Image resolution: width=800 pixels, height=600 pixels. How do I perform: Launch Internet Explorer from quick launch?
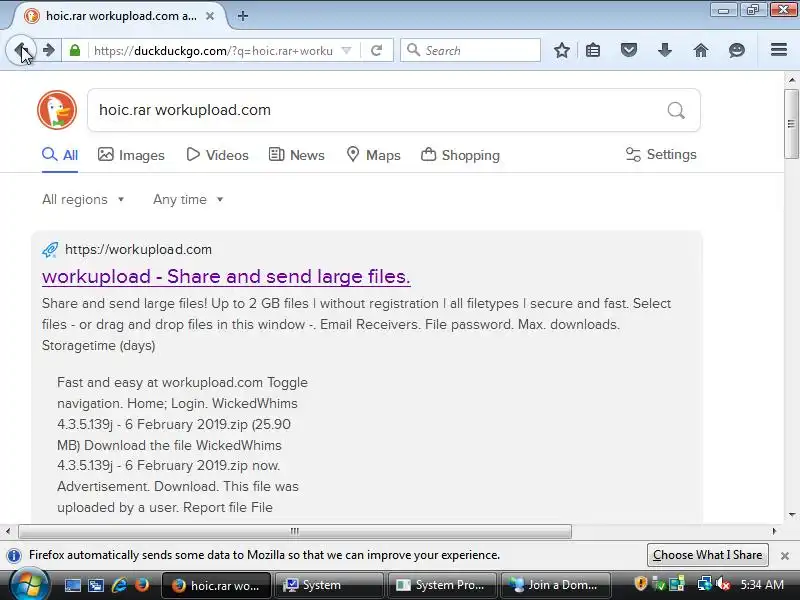tap(119, 585)
